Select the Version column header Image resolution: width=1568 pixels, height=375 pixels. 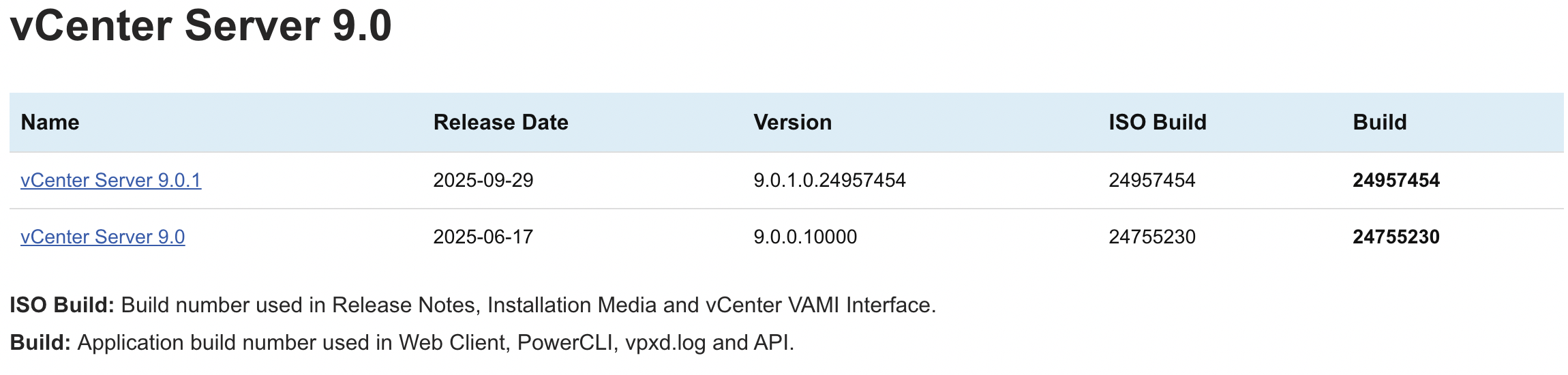792,122
